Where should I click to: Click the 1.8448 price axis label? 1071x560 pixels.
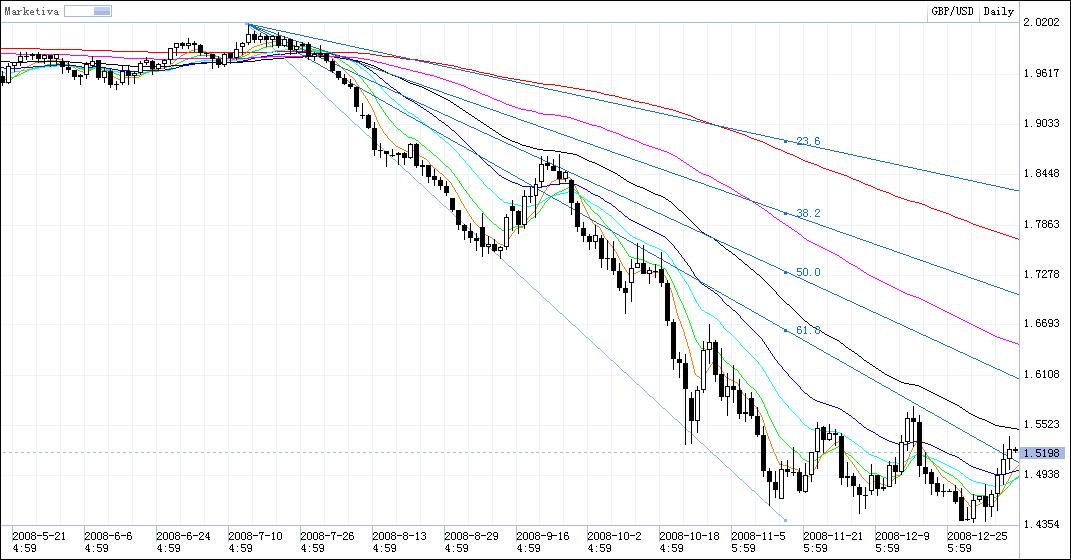click(1042, 173)
